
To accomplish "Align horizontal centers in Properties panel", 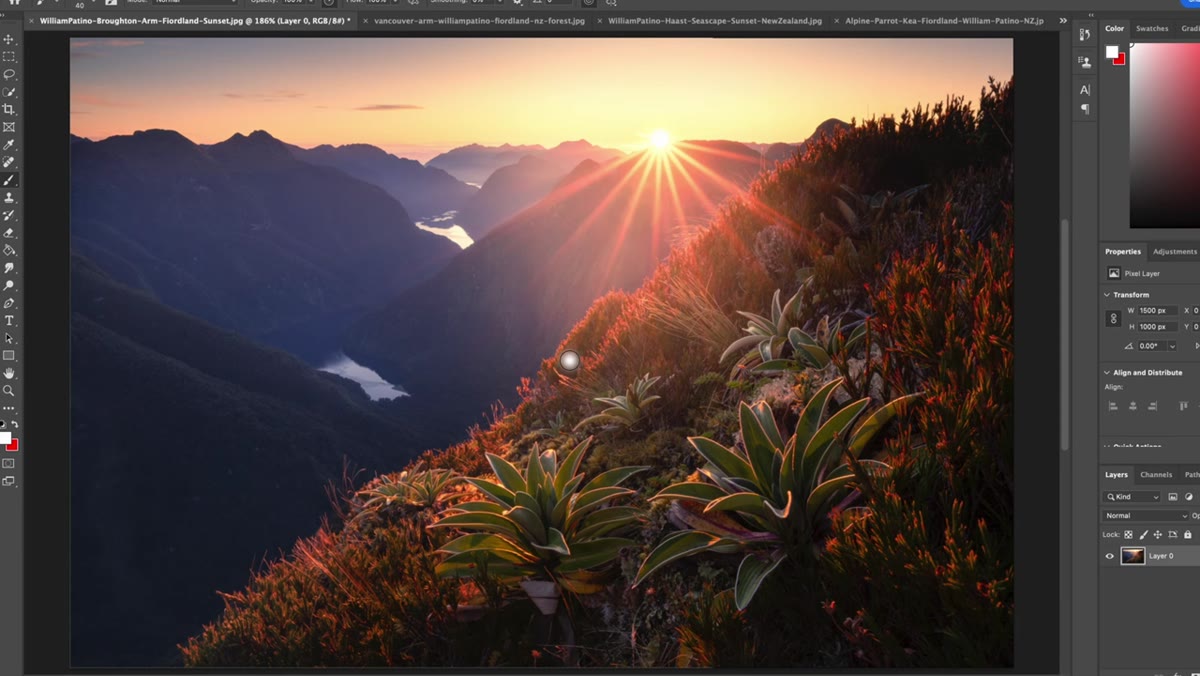I will pos(1132,405).
